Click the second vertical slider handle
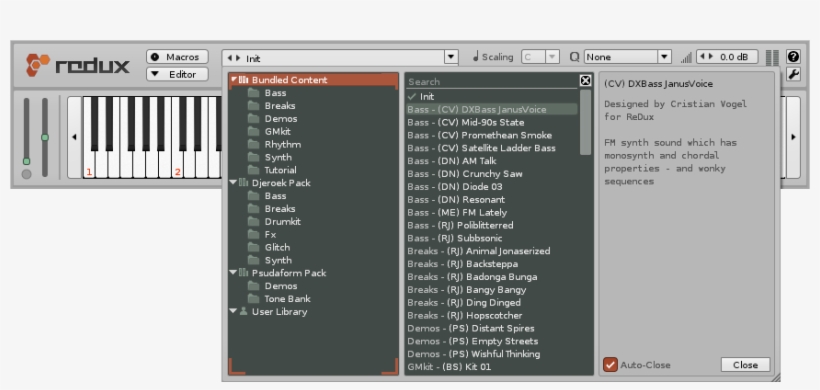Screen dimensions: 820x390 coord(45,137)
